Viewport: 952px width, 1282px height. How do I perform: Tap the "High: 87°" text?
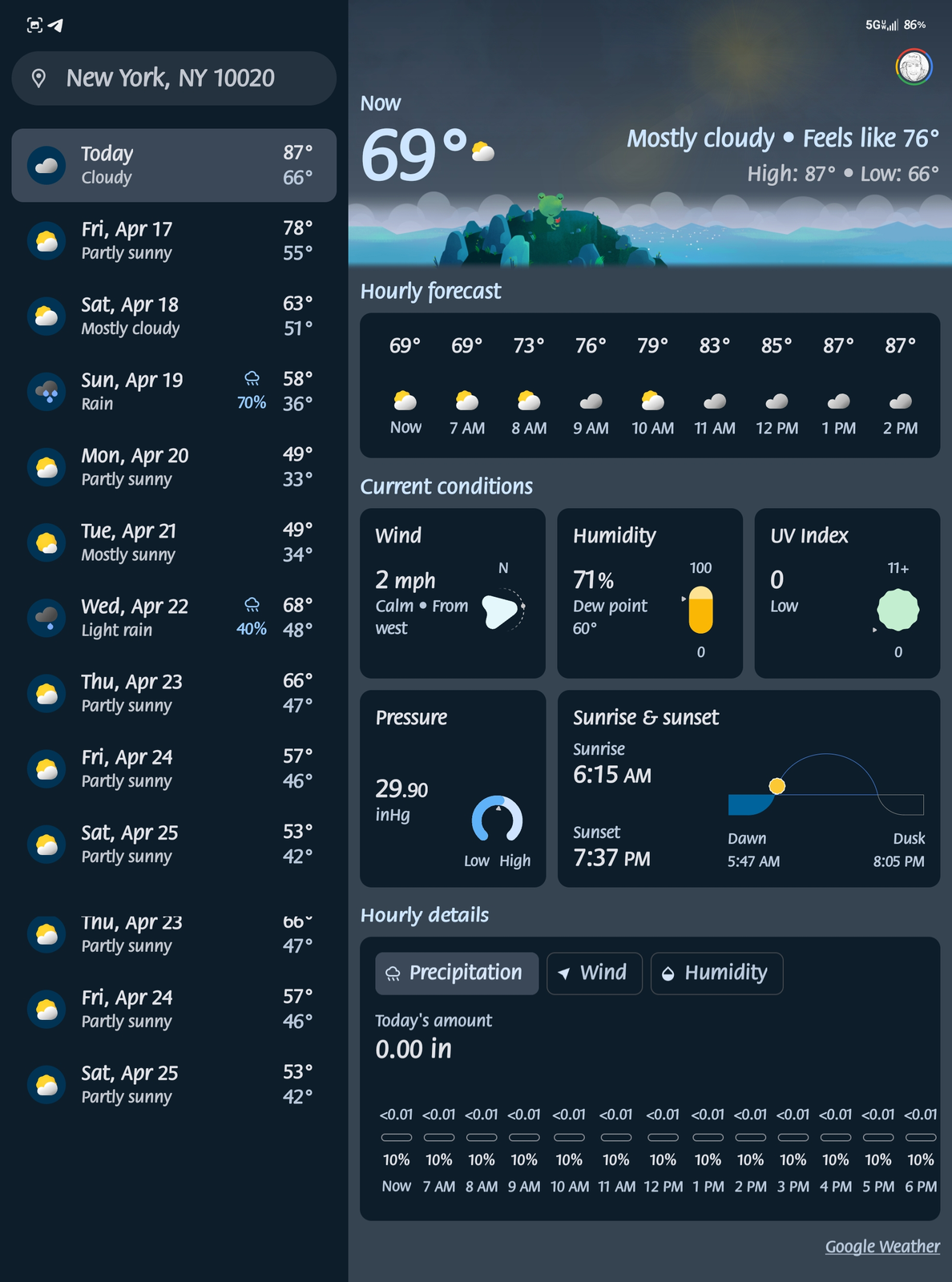tap(792, 174)
